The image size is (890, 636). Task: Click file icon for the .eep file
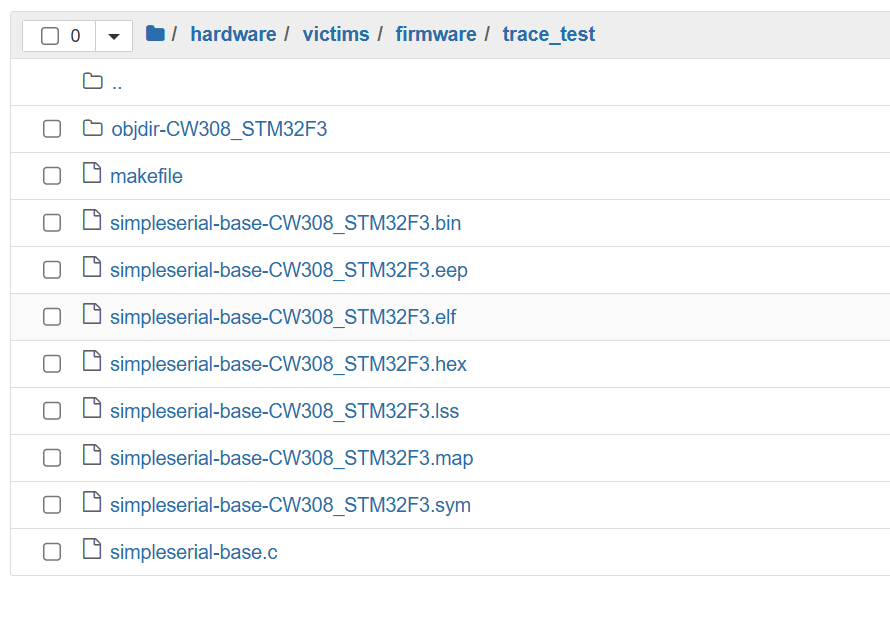point(92,267)
